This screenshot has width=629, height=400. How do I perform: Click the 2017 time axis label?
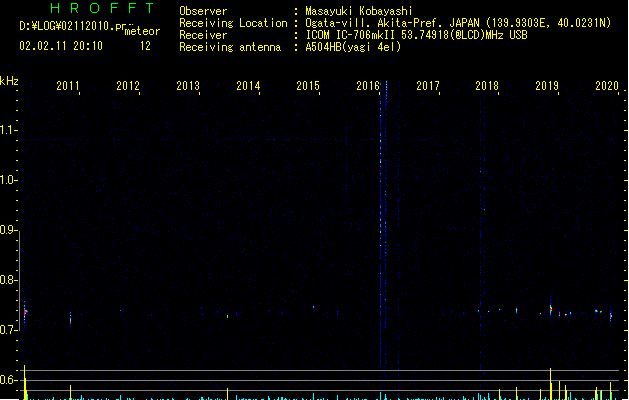click(x=428, y=86)
